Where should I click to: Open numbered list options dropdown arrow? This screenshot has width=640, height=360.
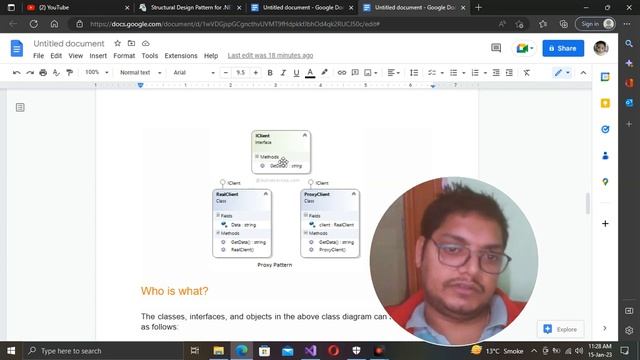coord(485,73)
